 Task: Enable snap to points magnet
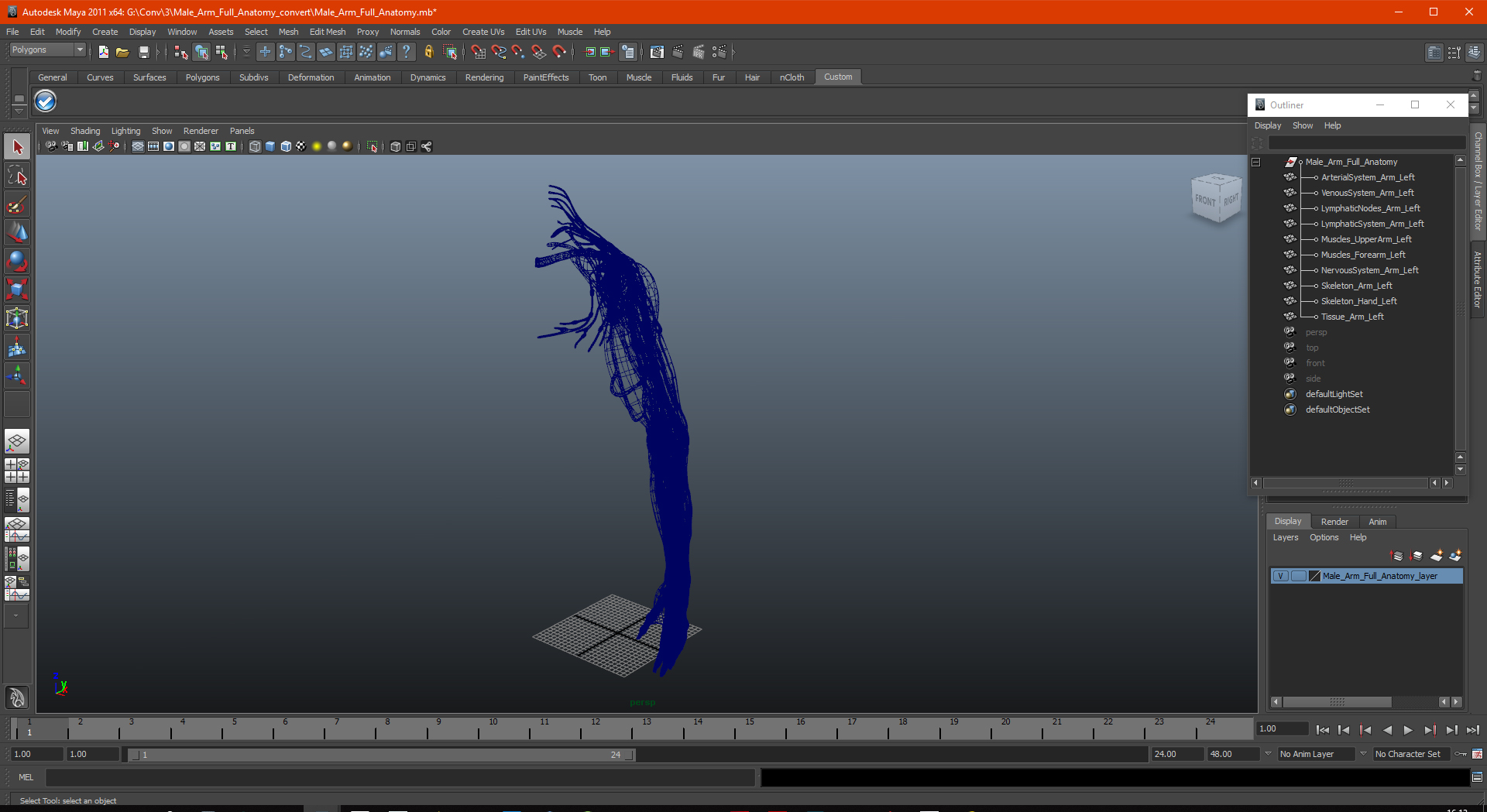518,52
